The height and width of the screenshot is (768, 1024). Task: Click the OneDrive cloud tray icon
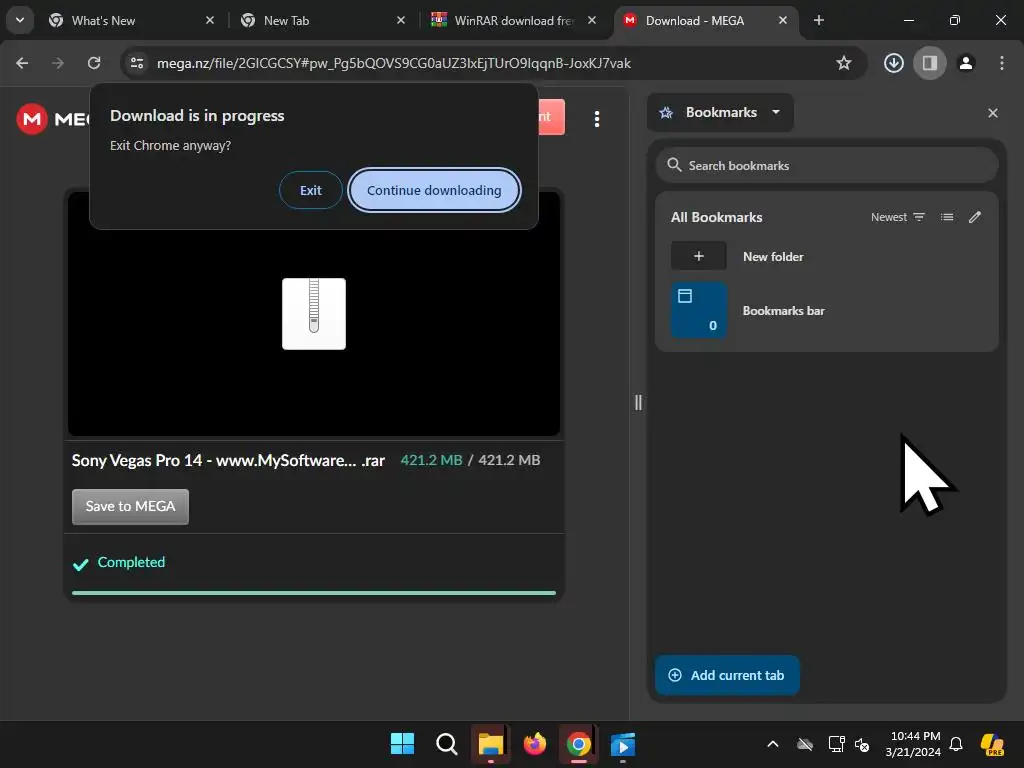(805, 744)
